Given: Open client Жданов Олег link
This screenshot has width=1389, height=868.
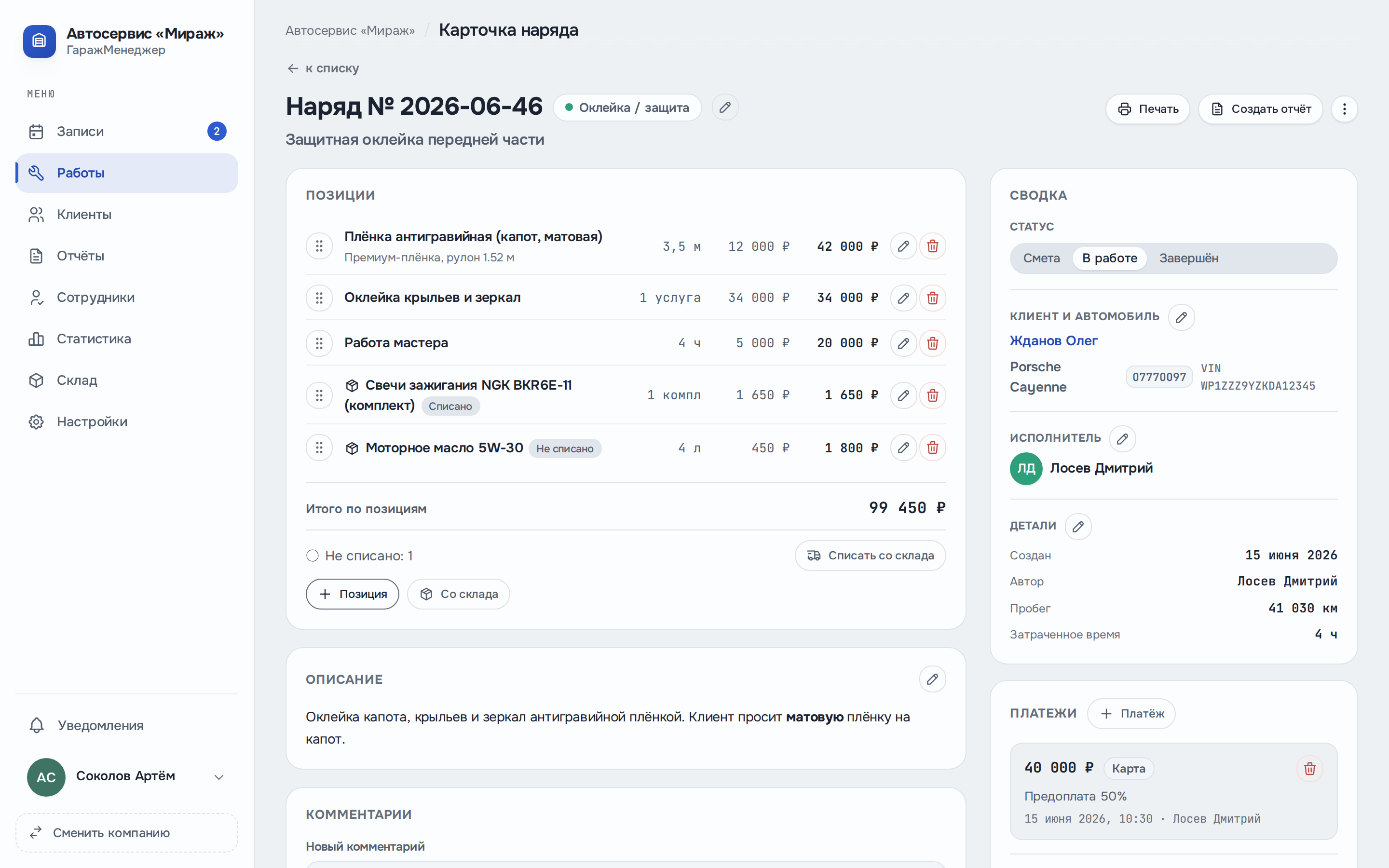Looking at the screenshot, I should tap(1053, 341).
